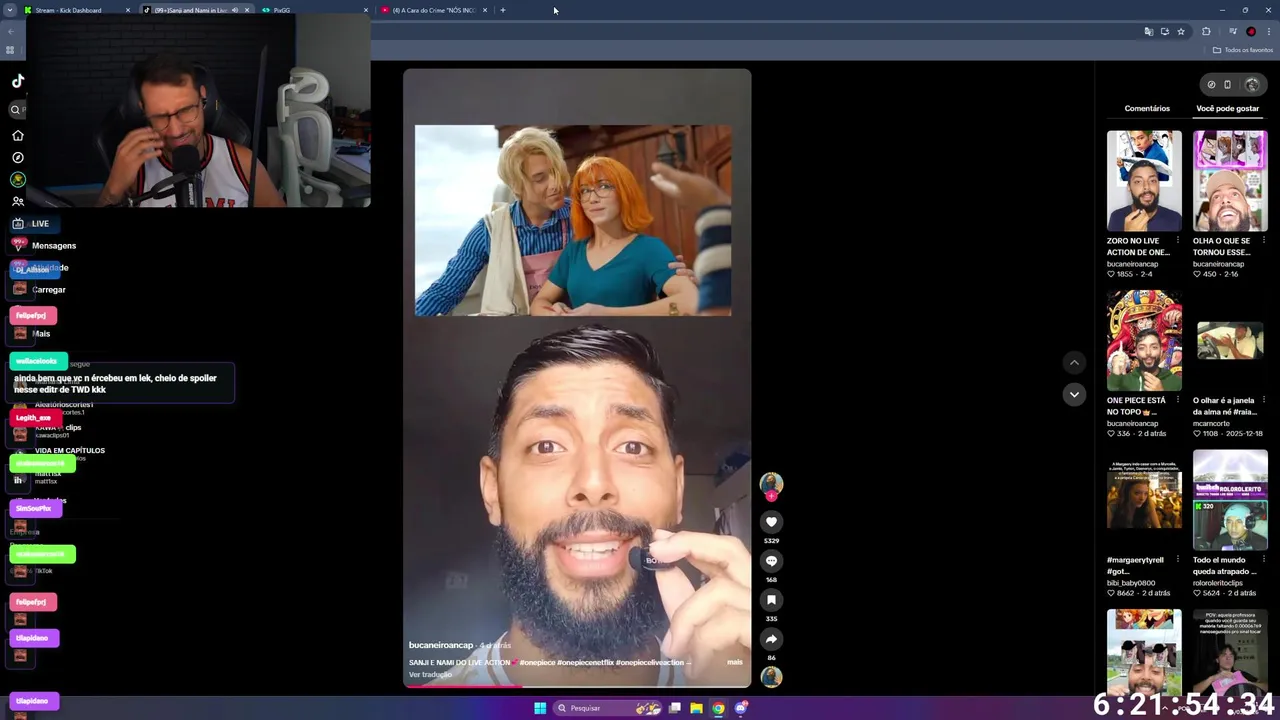Image resolution: width=1280 pixels, height=720 pixels.
Task: Click the TikTok logo in sidebar
Action: (x=18, y=81)
